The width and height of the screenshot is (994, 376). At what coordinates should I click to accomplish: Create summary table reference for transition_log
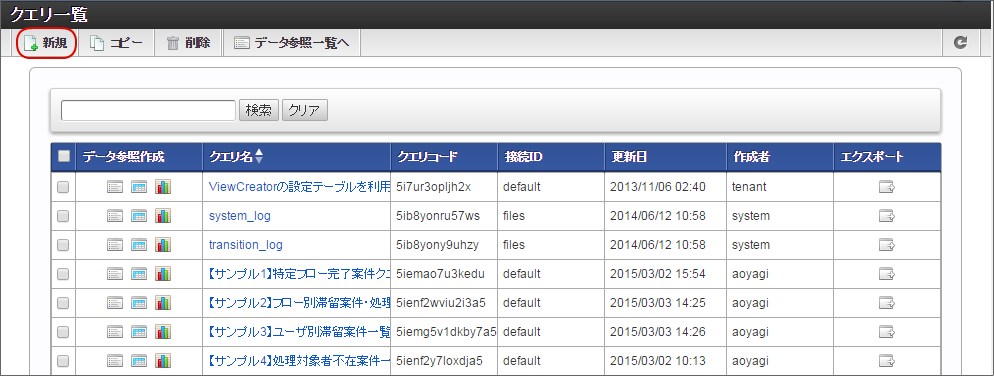coord(139,245)
